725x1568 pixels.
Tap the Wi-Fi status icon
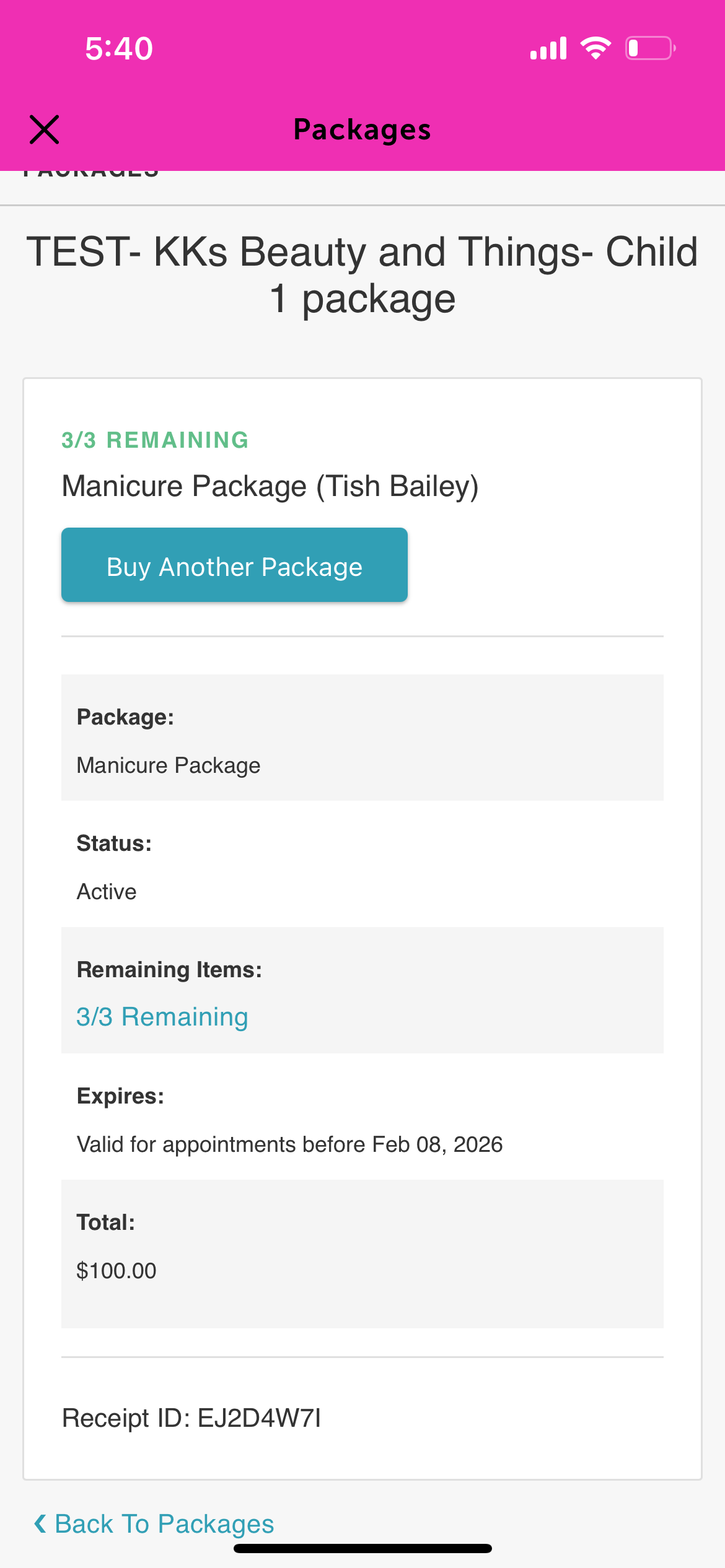point(595,48)
